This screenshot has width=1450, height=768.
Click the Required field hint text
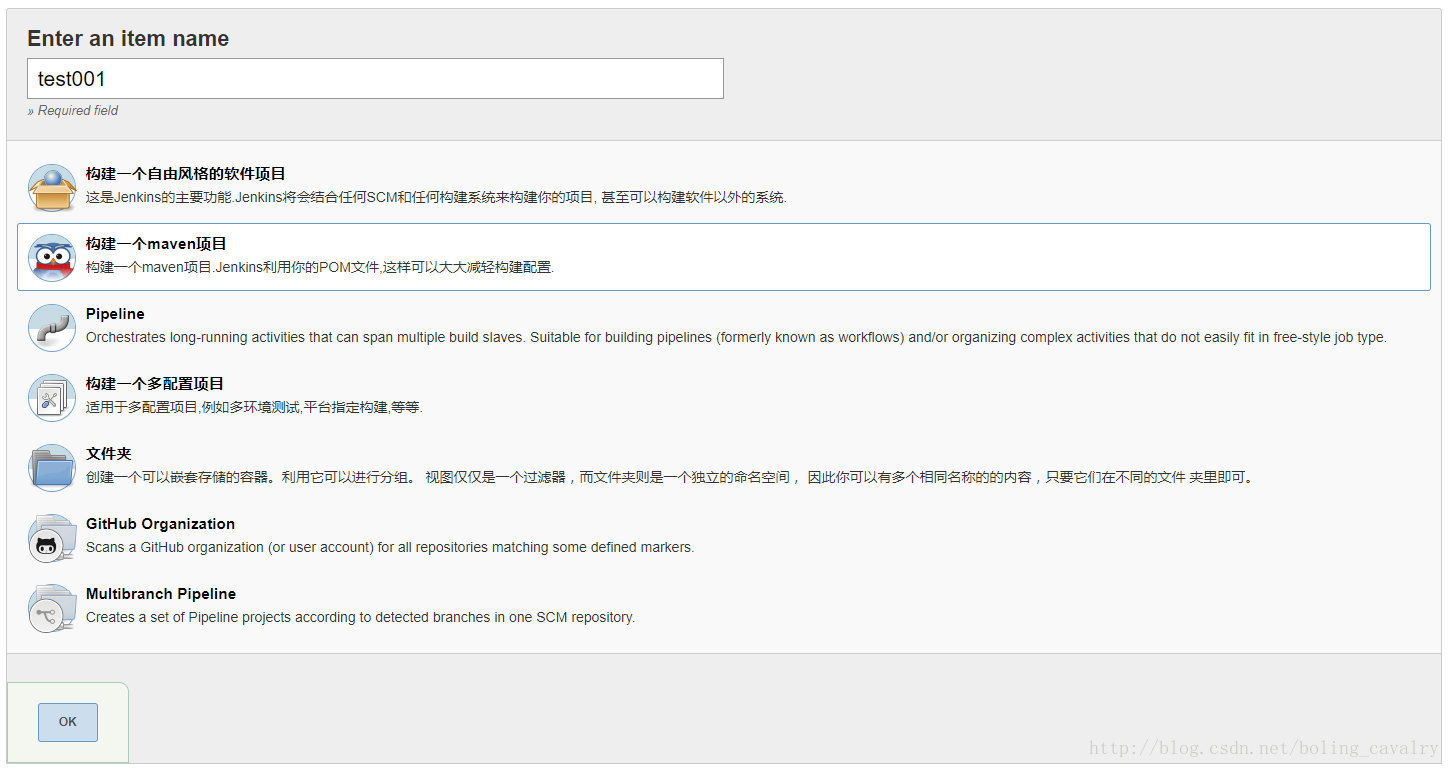coord(73,111)
